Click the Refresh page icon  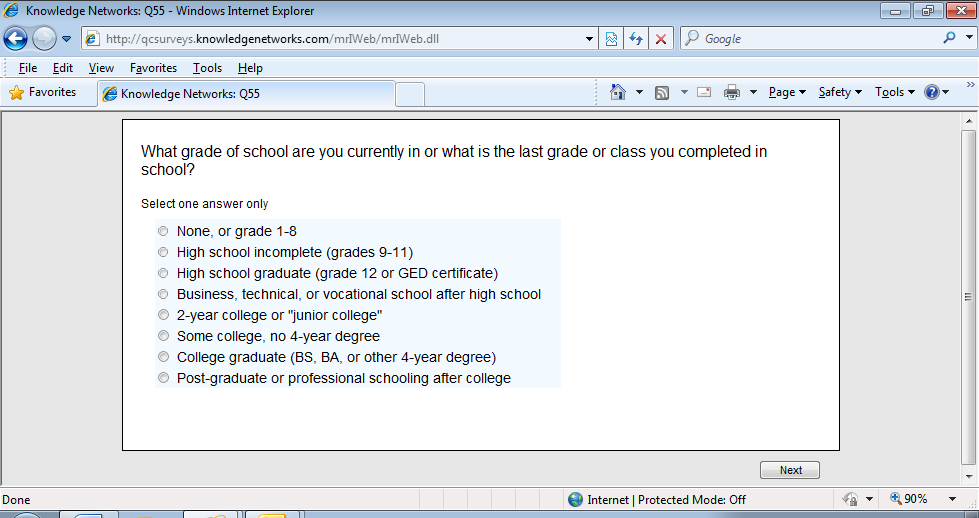coord(636,39)
